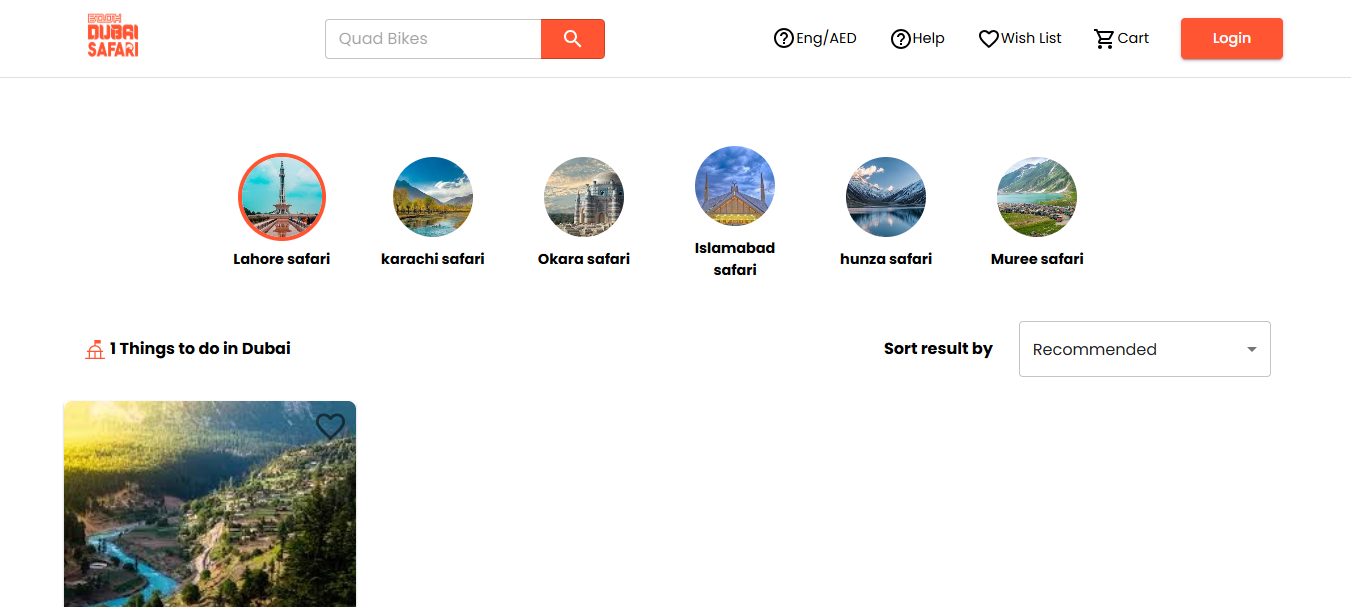Click the Islamabad safari text label
This screenshot has width=1351, height=607.
pyautogui.click(x=735, y=259)
